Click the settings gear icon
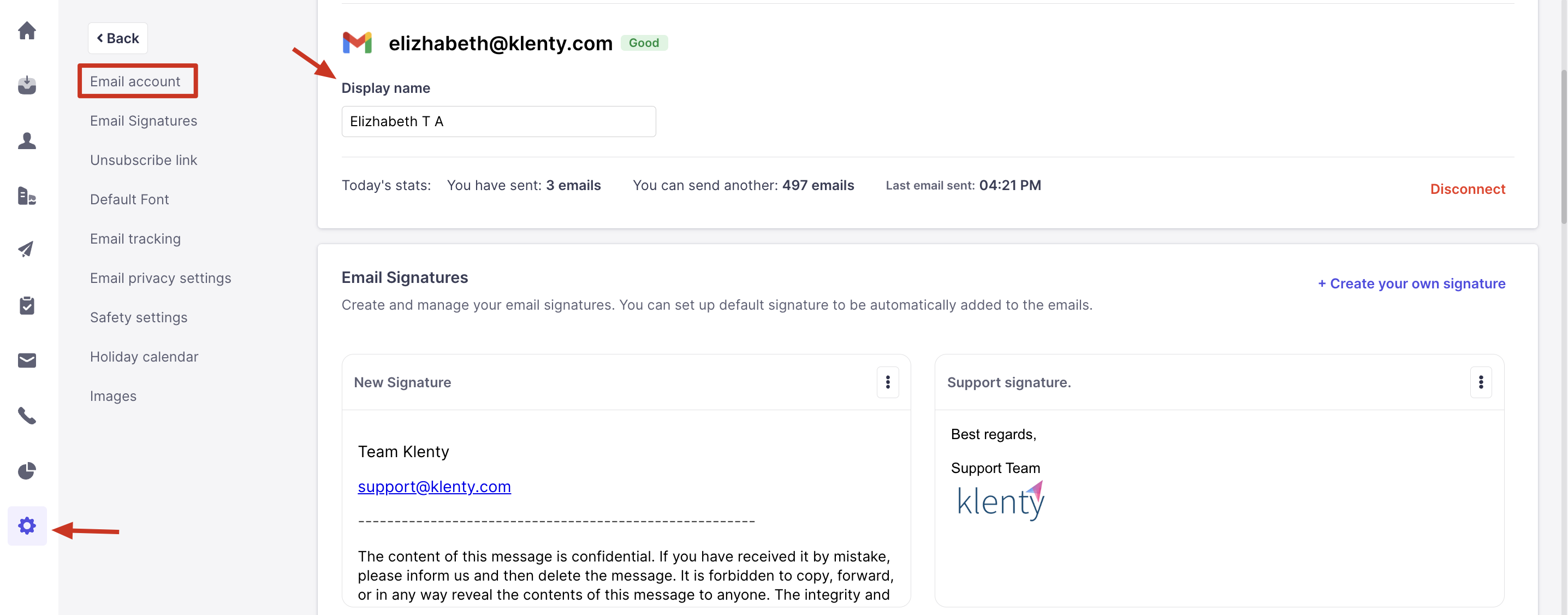The width and height of the screenshot is (1568, 615). pyautogui.click(x=27, y=525)
